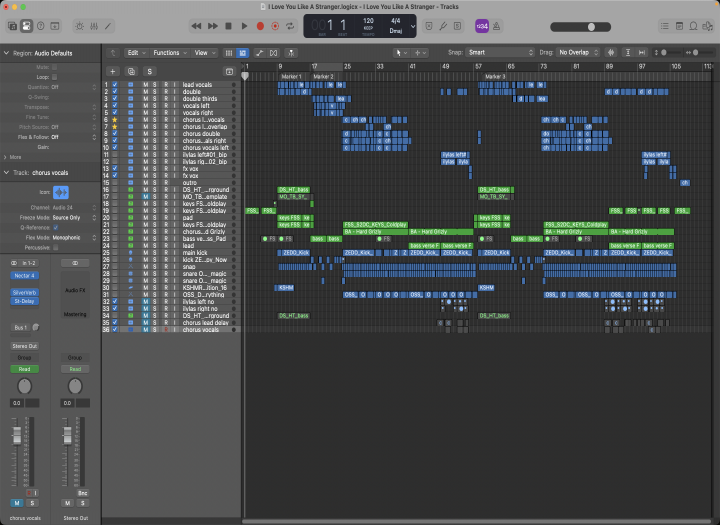The height and width of the screenshot is (525, 720).
Task: Expand the More section in Region inspector
Action: (12, 157)
